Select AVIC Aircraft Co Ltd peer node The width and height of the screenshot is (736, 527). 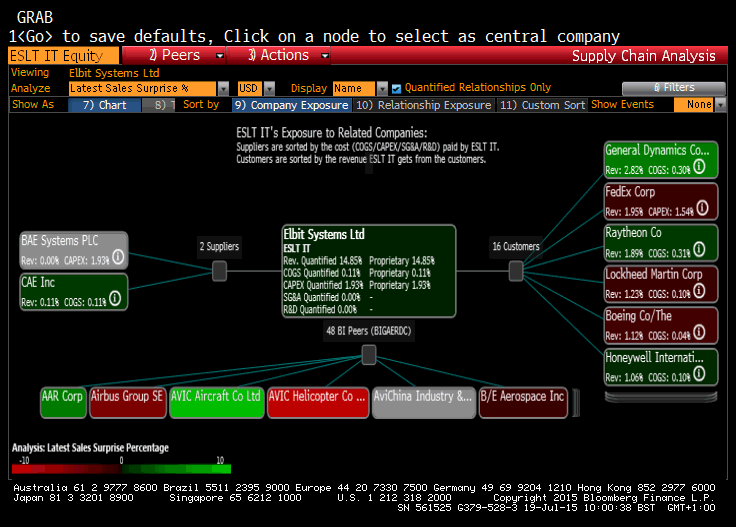[x=216, y=402]
